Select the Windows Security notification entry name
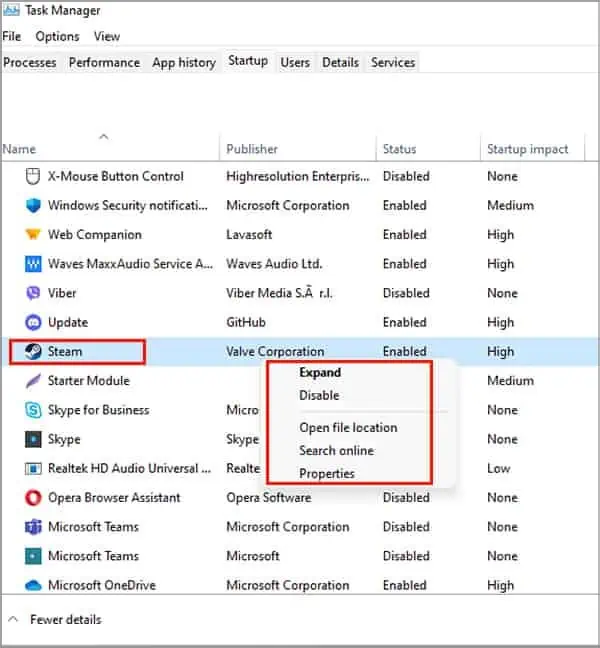 [x=128, y=205]
